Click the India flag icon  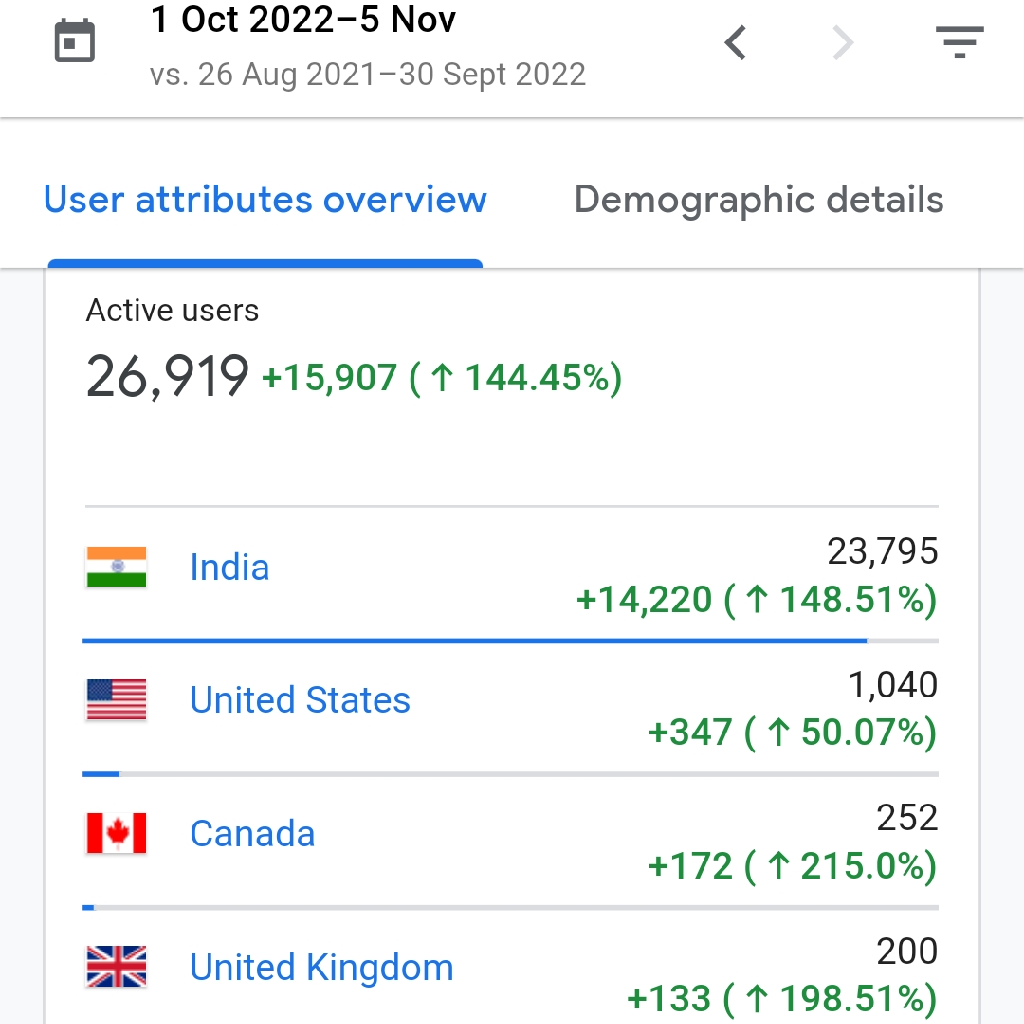click(x=116, y=568)
